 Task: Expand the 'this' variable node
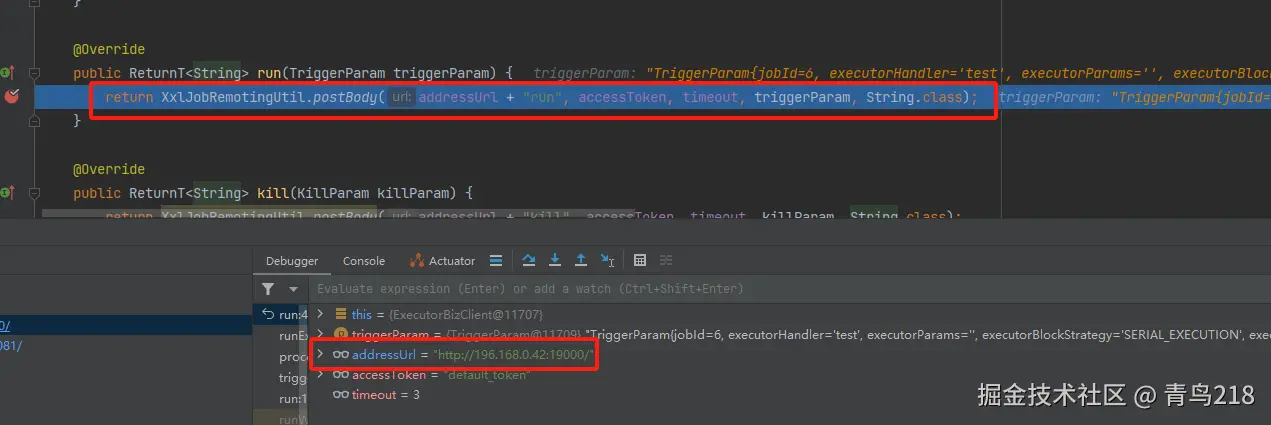(320, 315)
